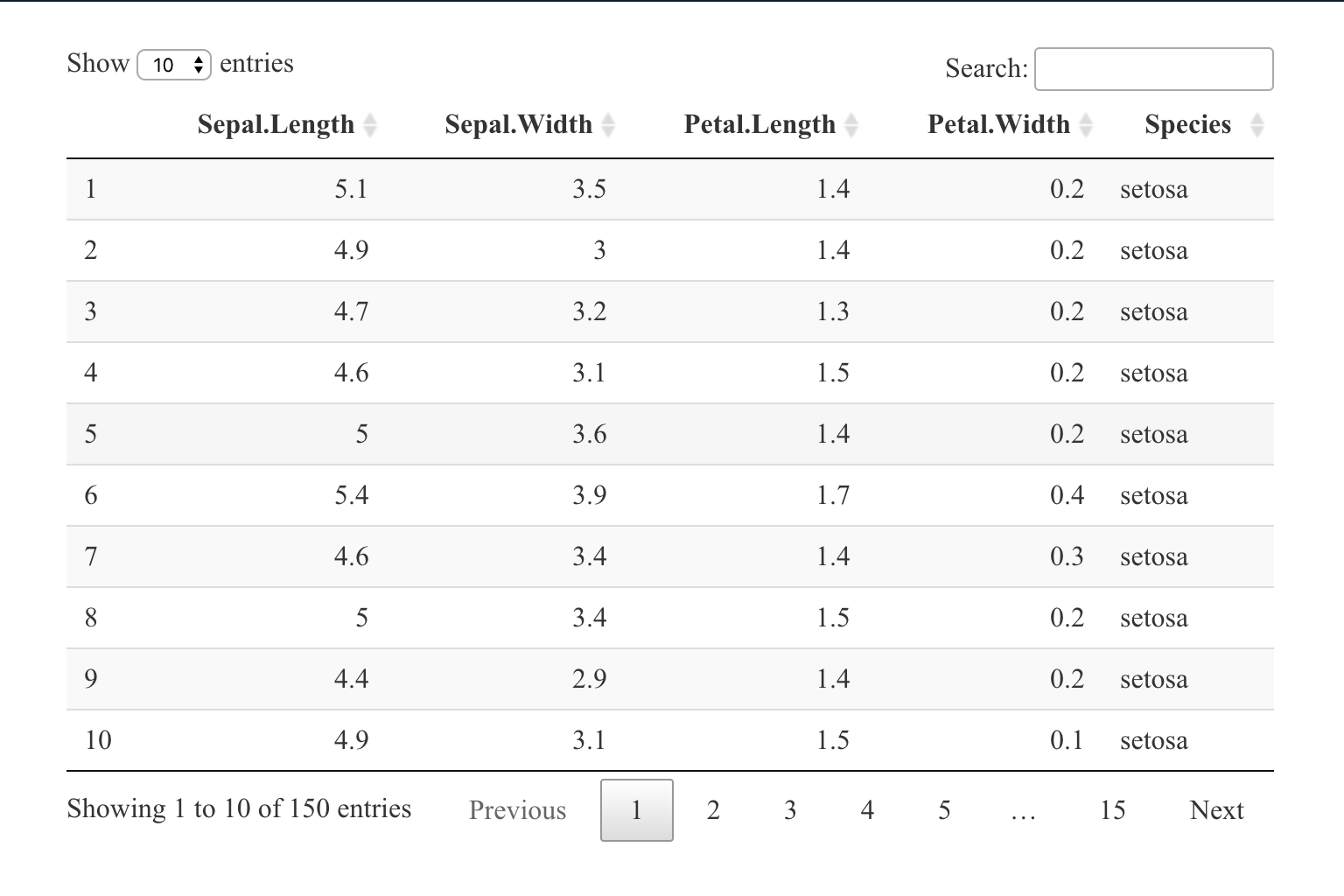The image size is (1344, 896).
Task: Select current page 1 button
Action: click(637, 810)
